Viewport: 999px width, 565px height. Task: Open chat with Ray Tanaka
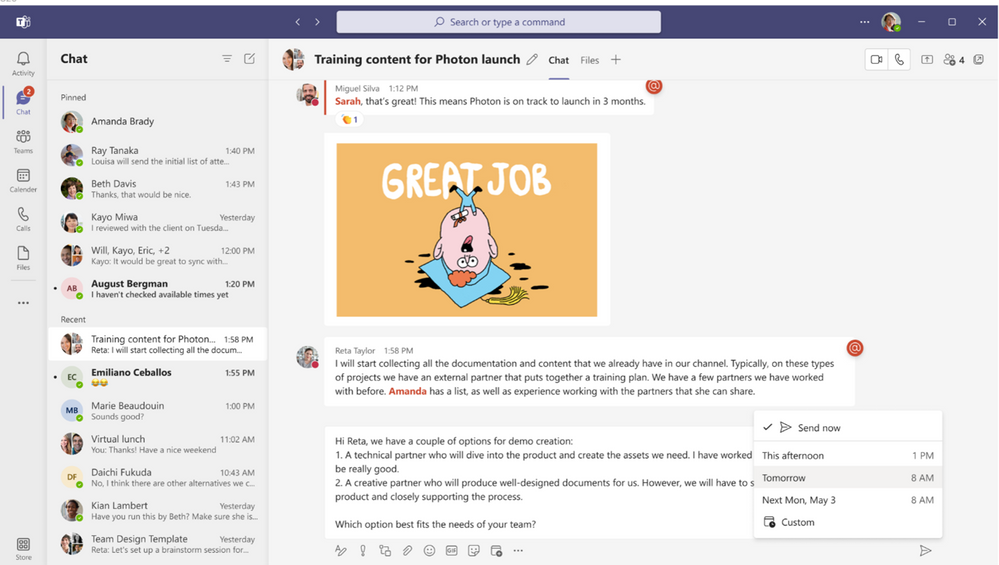pos(157,155)
